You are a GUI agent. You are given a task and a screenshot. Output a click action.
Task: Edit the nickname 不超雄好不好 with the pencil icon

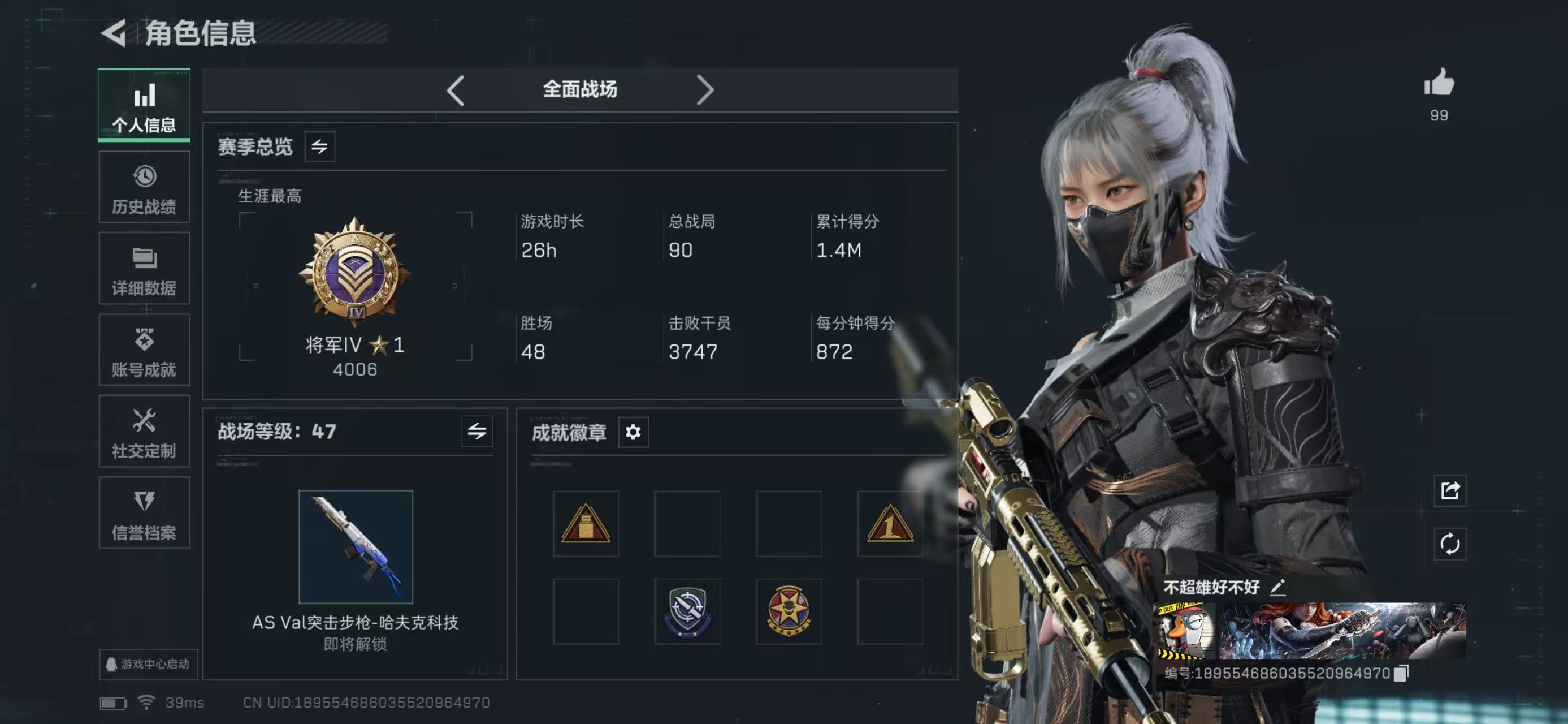coord(1277,588)
